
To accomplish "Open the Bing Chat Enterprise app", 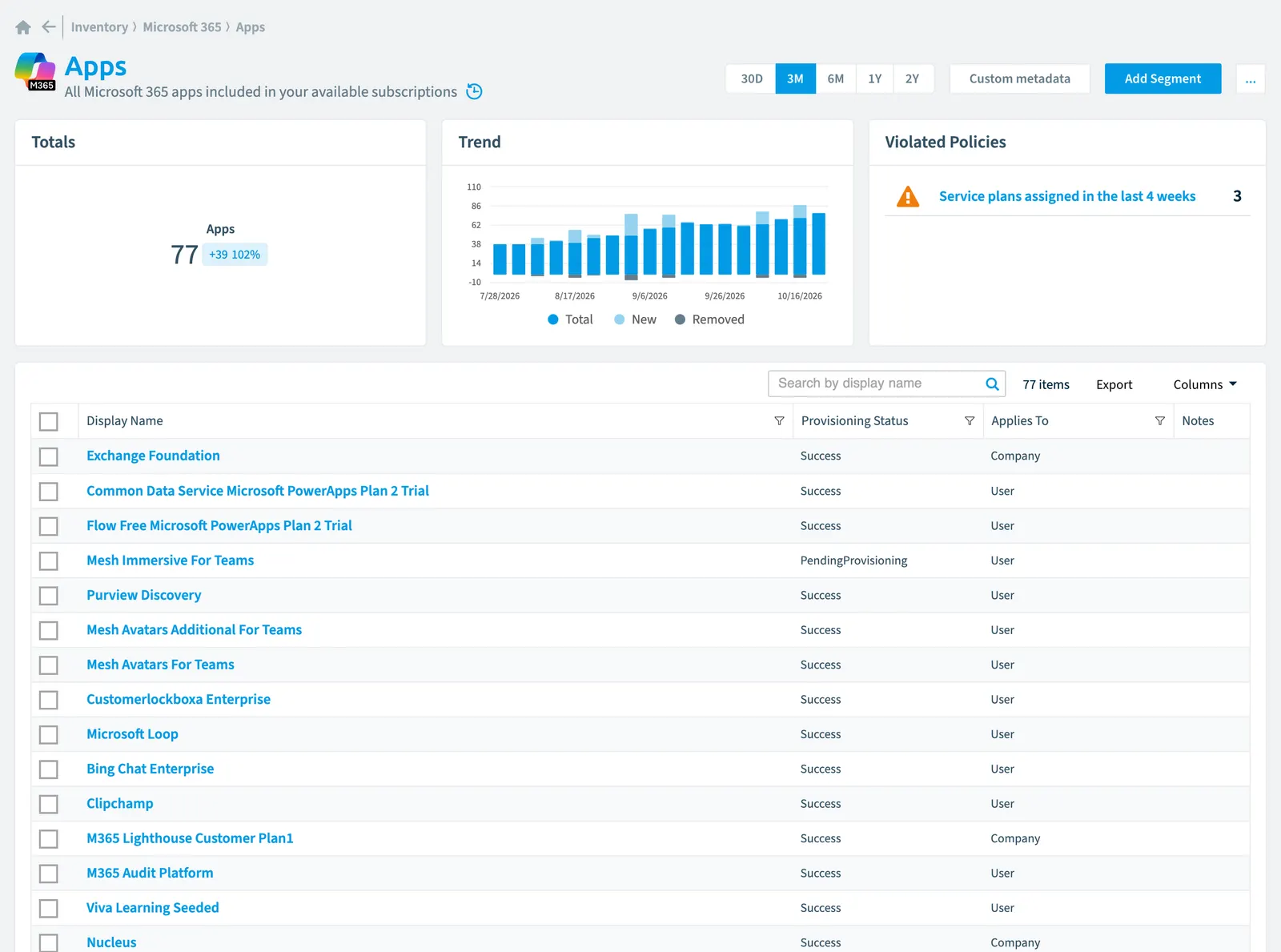I will click(150, 769).
